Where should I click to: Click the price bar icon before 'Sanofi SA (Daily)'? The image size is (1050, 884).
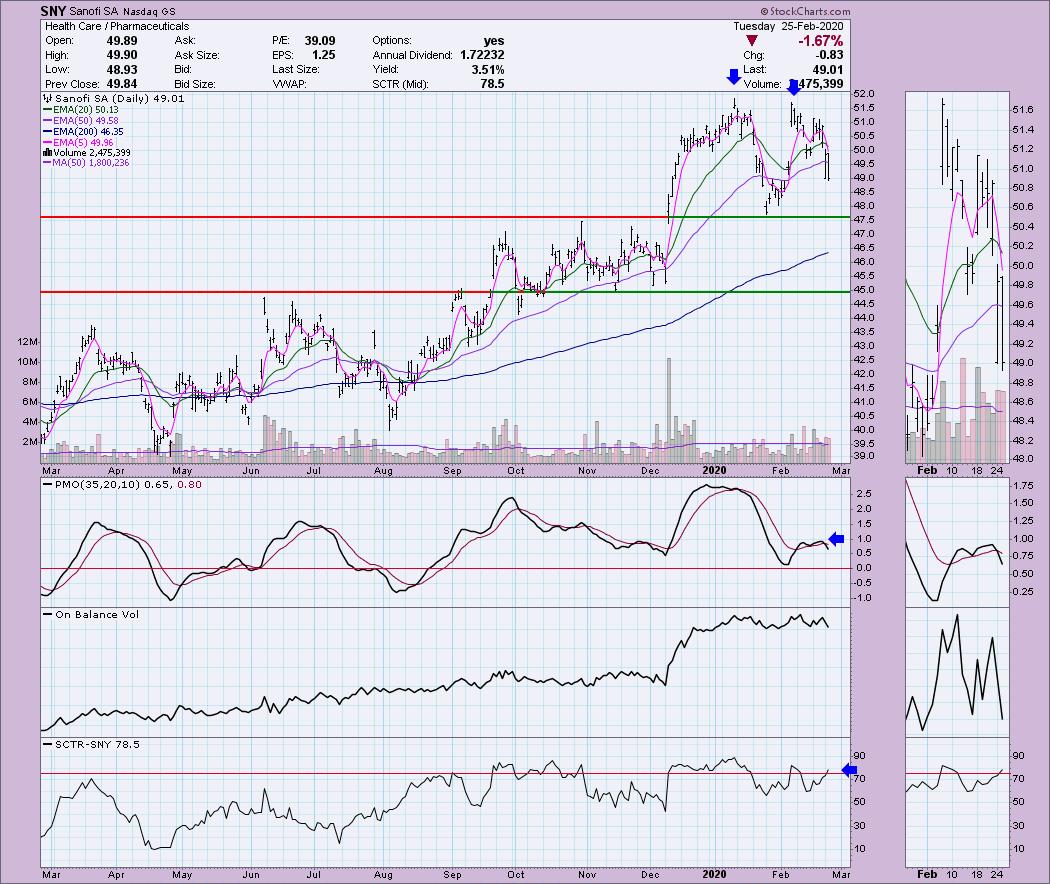click(x=48, y=98)
